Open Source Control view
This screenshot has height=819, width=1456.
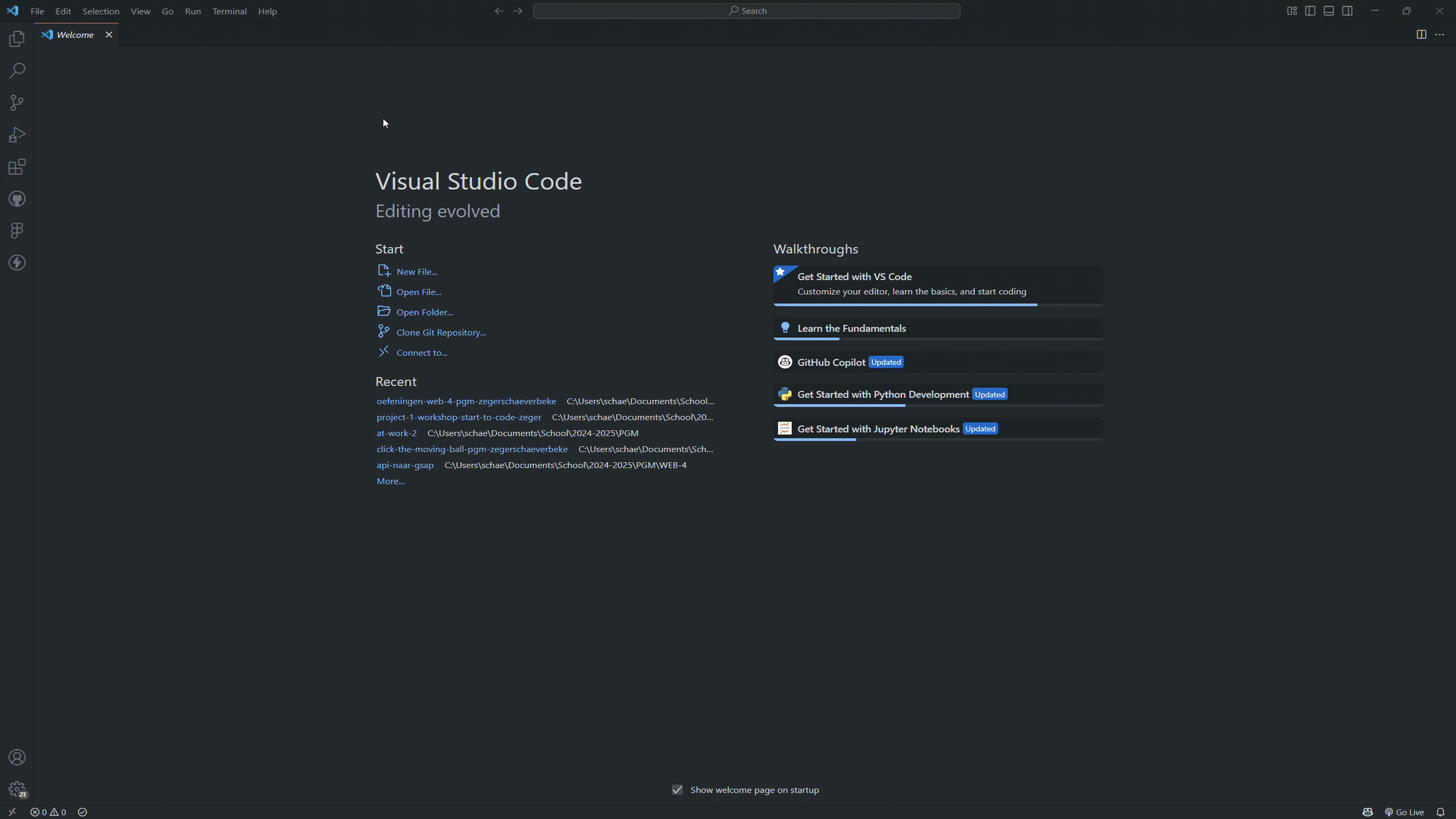tap(17, 102)
